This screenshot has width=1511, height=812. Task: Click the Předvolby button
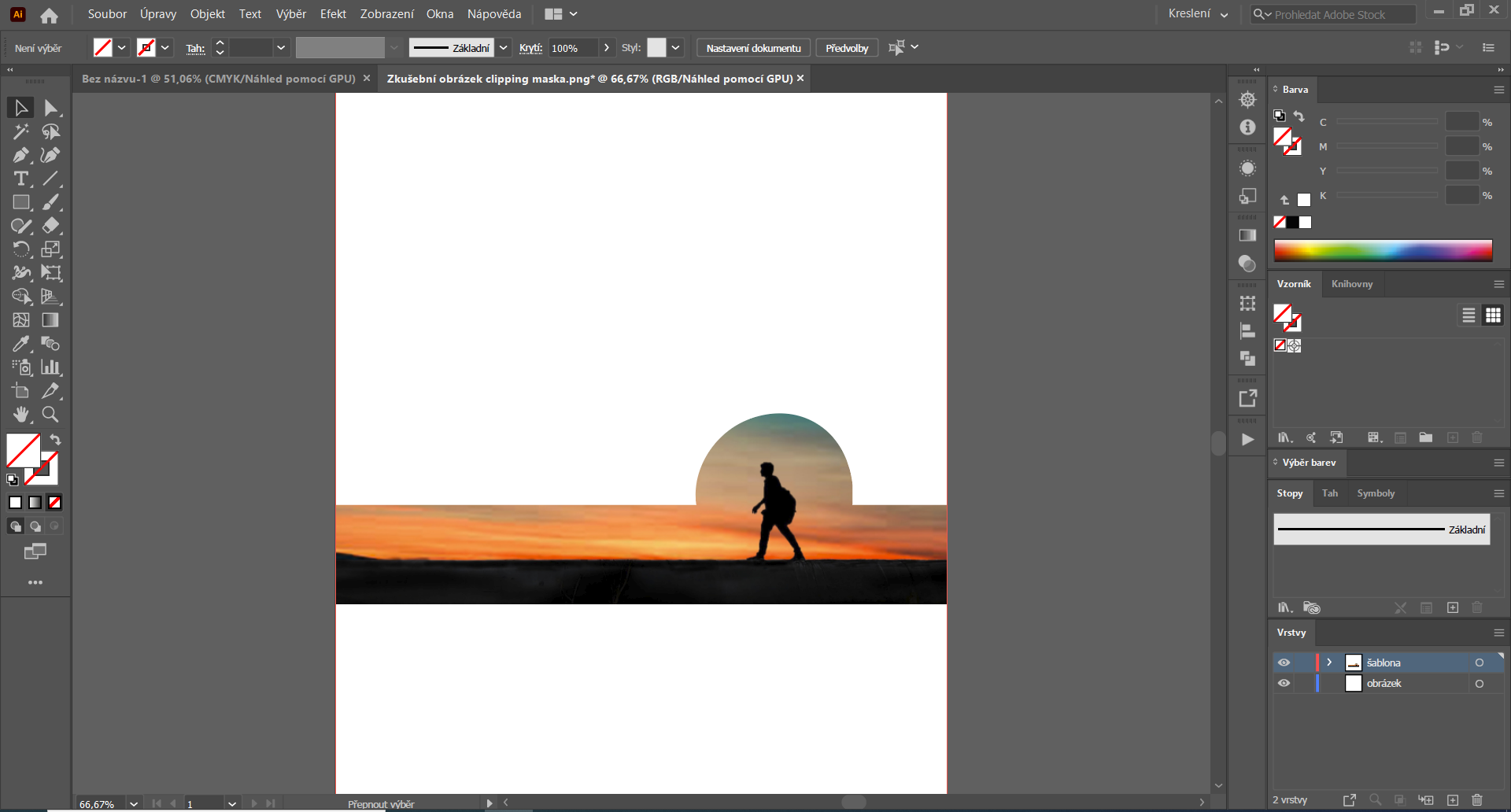(x=846, y=47)
